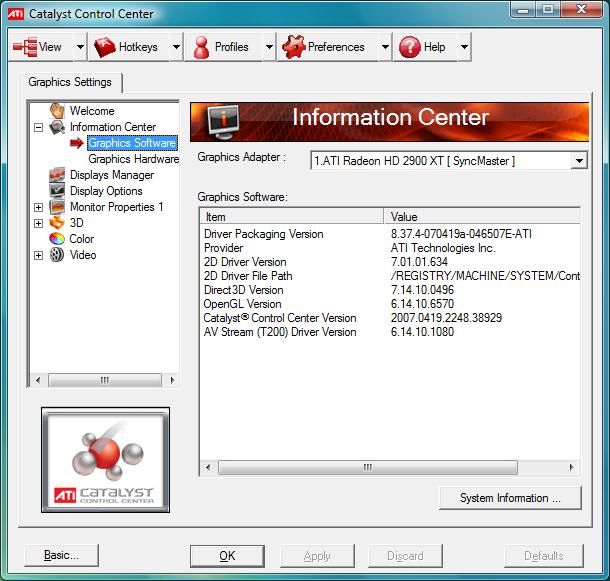Open the View dropdown arrow
The image size is (610, 581).
point(80,47)
